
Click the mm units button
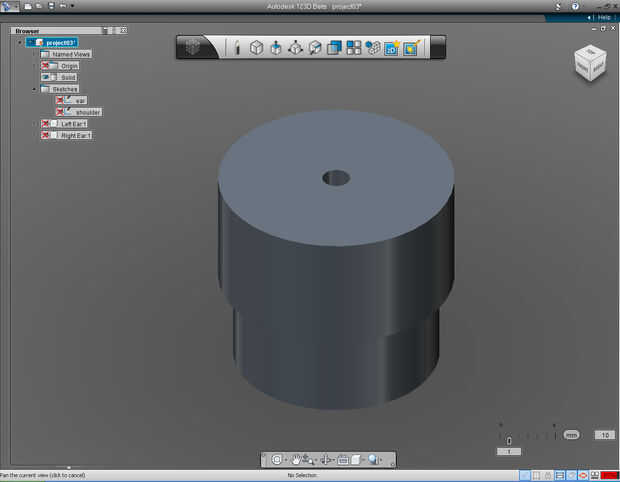tap(571, 435)
